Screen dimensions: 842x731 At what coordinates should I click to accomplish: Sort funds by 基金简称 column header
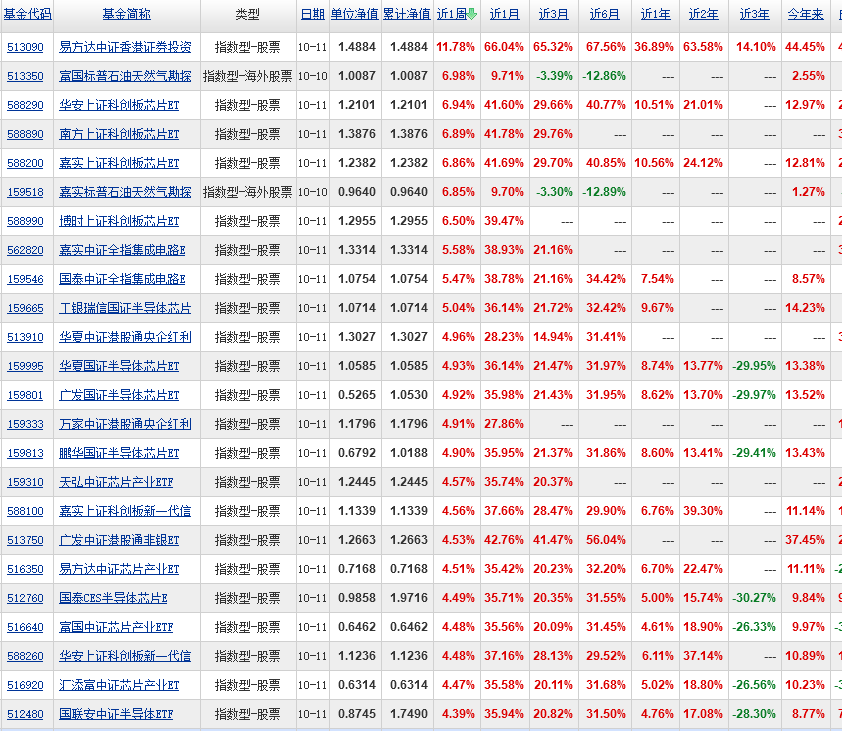coord(127,14)
